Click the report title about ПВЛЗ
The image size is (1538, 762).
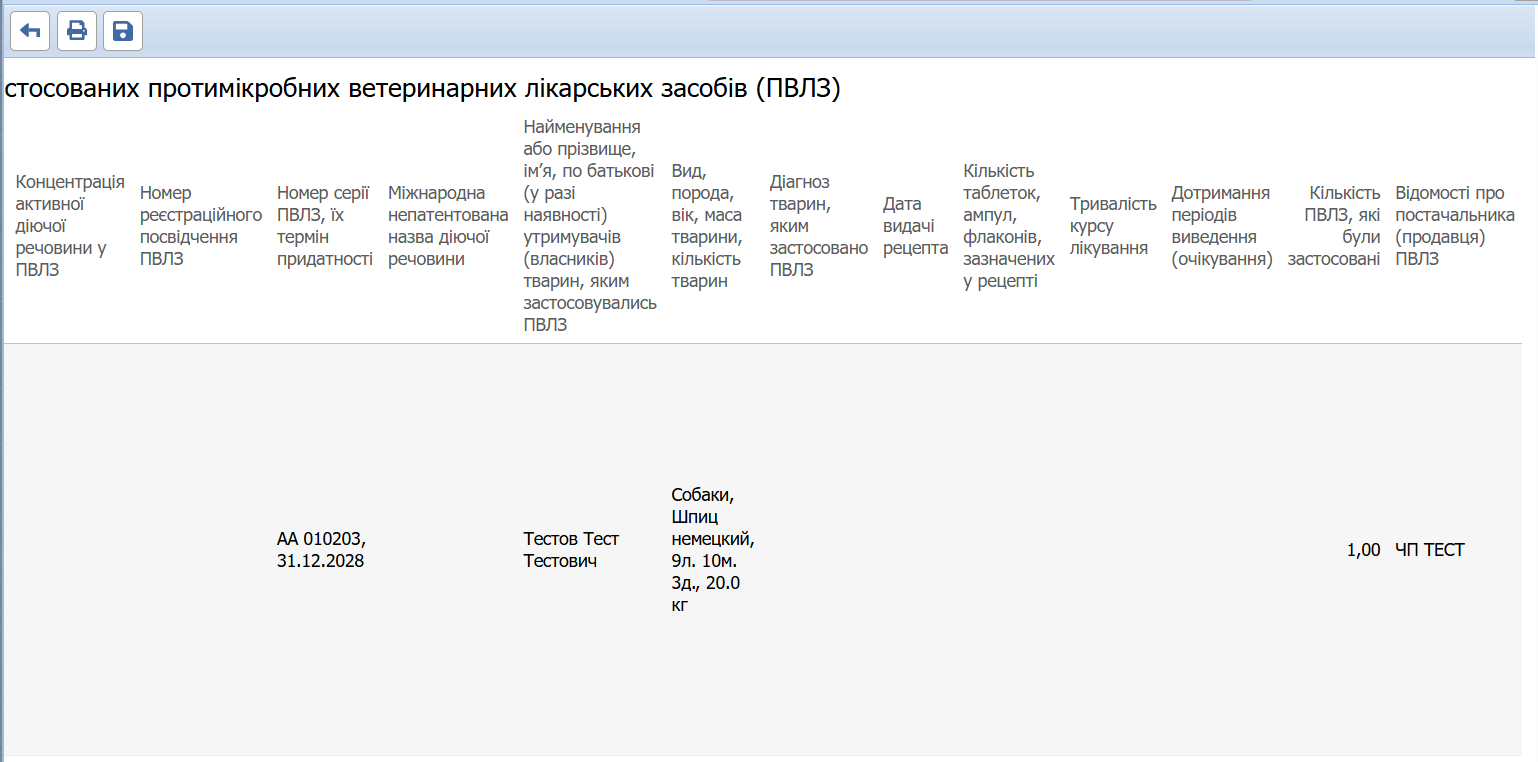422,89
